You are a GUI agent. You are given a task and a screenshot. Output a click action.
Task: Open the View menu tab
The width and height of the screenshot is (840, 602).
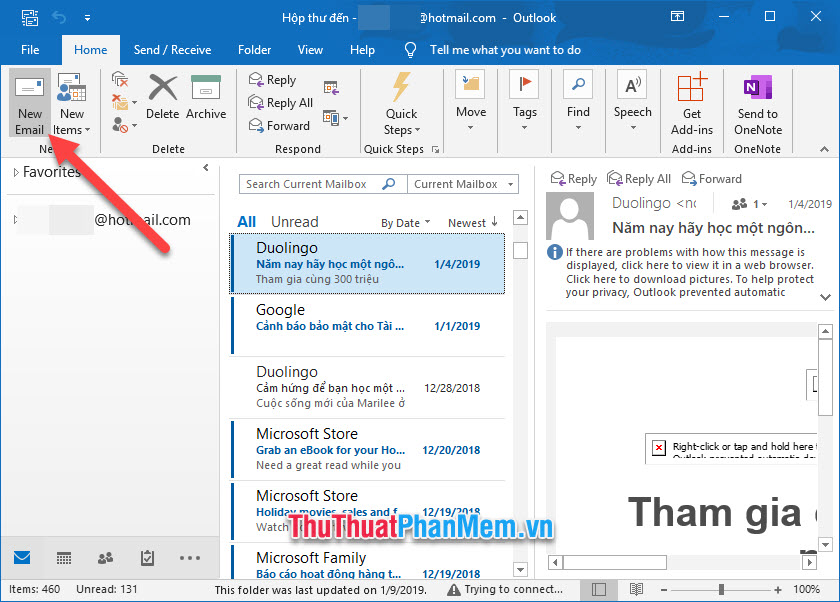pyautogui.click(x=310, y=49)
